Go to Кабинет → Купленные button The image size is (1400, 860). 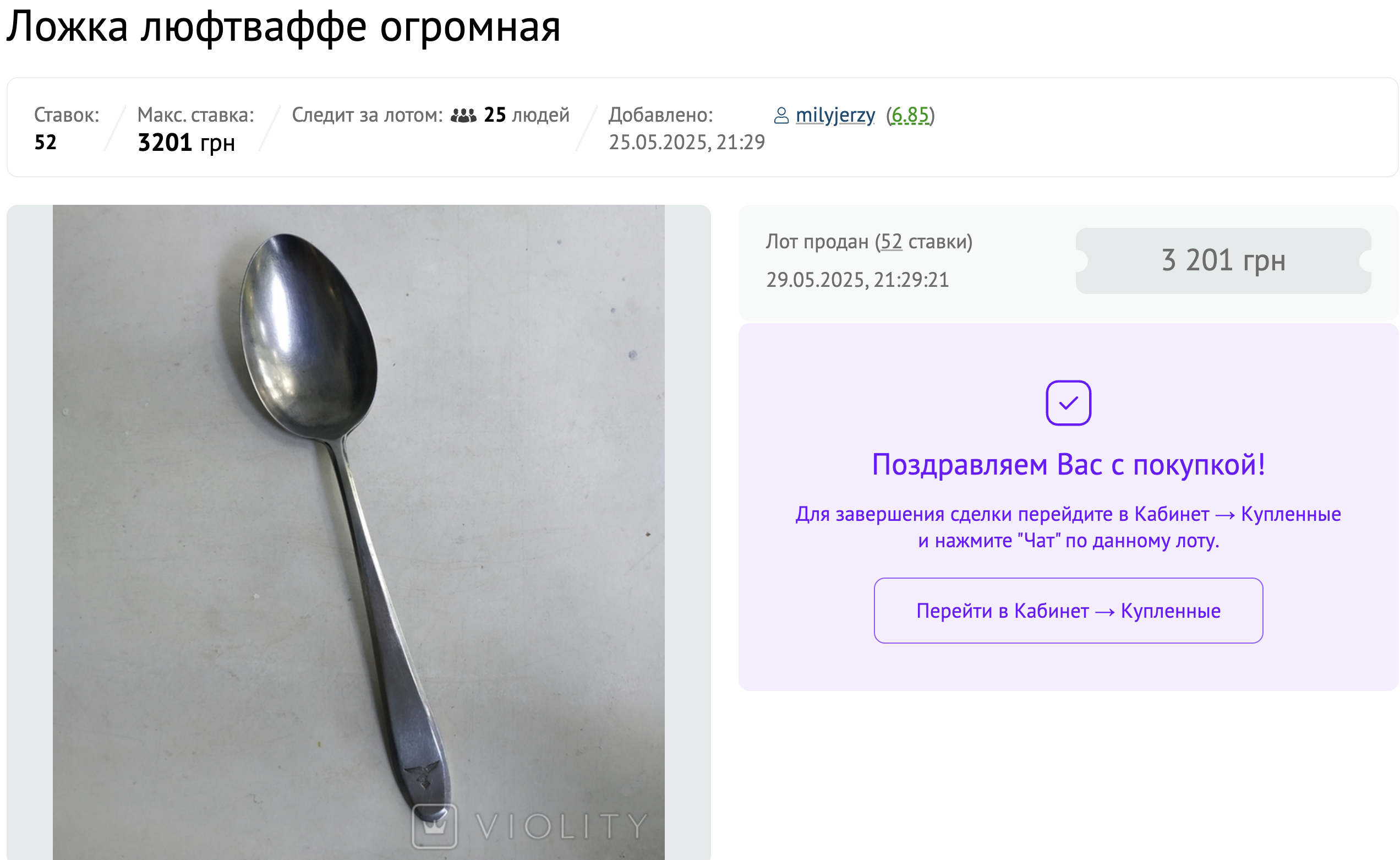tap(1068, 610)
